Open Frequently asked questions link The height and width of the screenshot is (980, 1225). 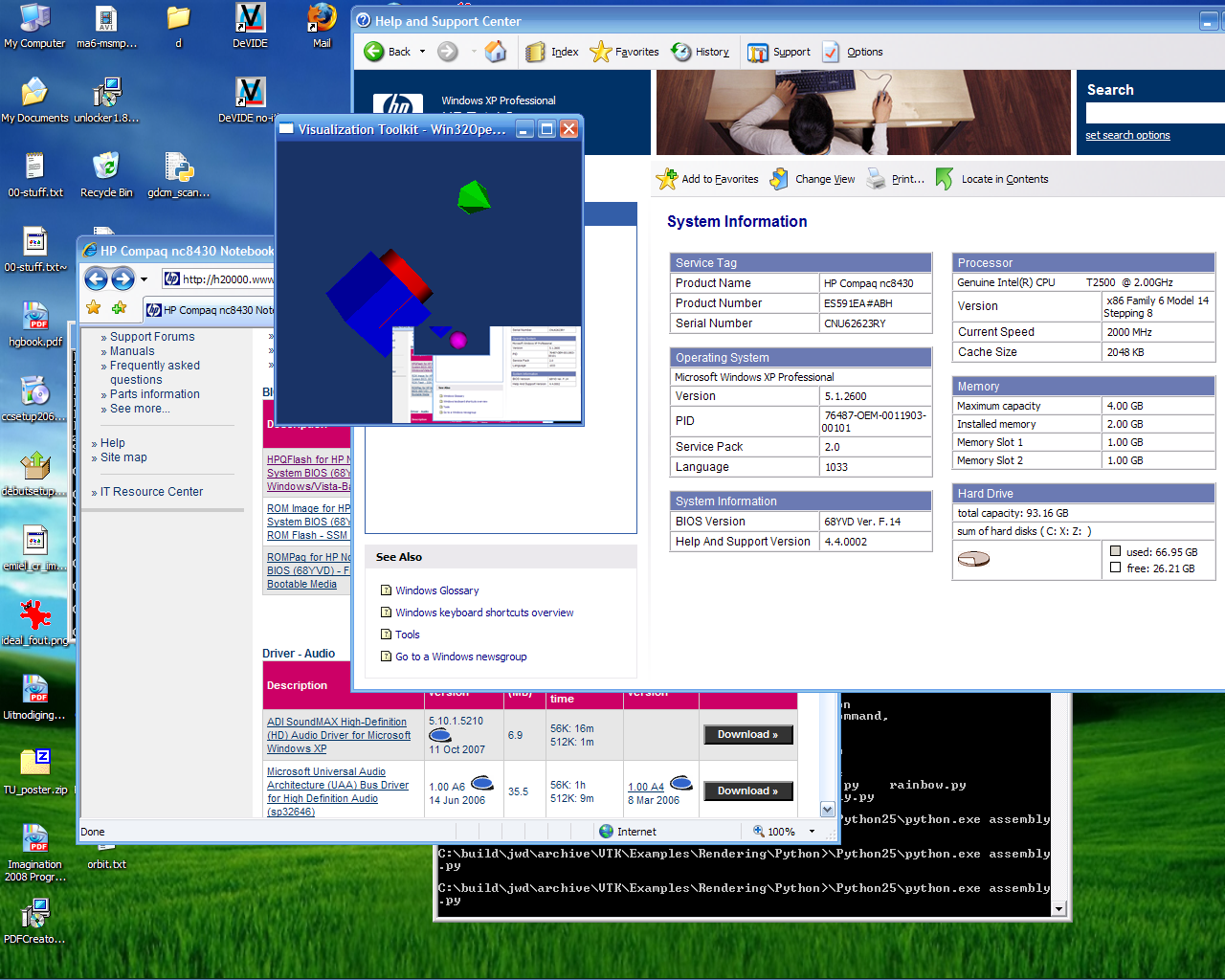pos(155,372)
